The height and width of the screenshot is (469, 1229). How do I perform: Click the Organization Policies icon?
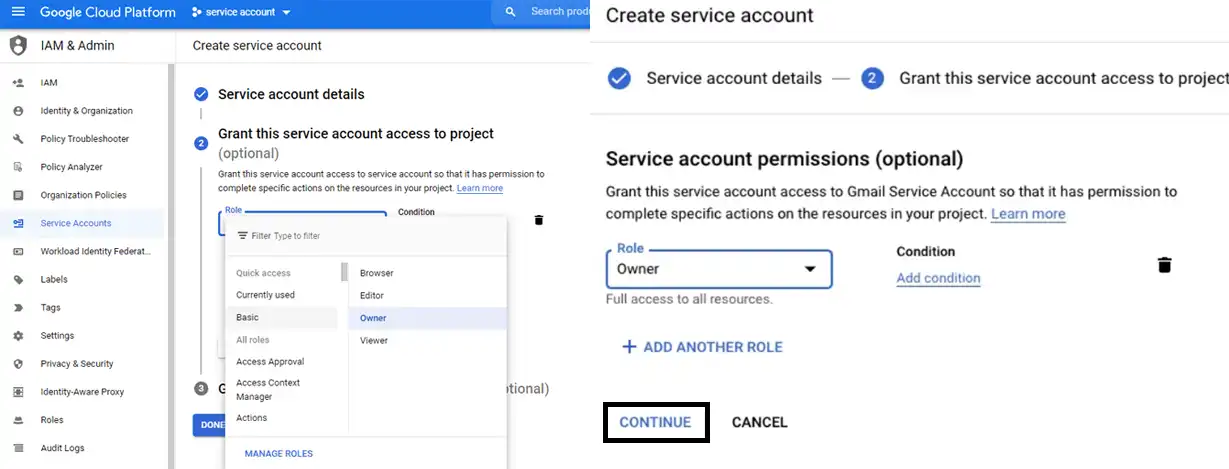(18, 195)
